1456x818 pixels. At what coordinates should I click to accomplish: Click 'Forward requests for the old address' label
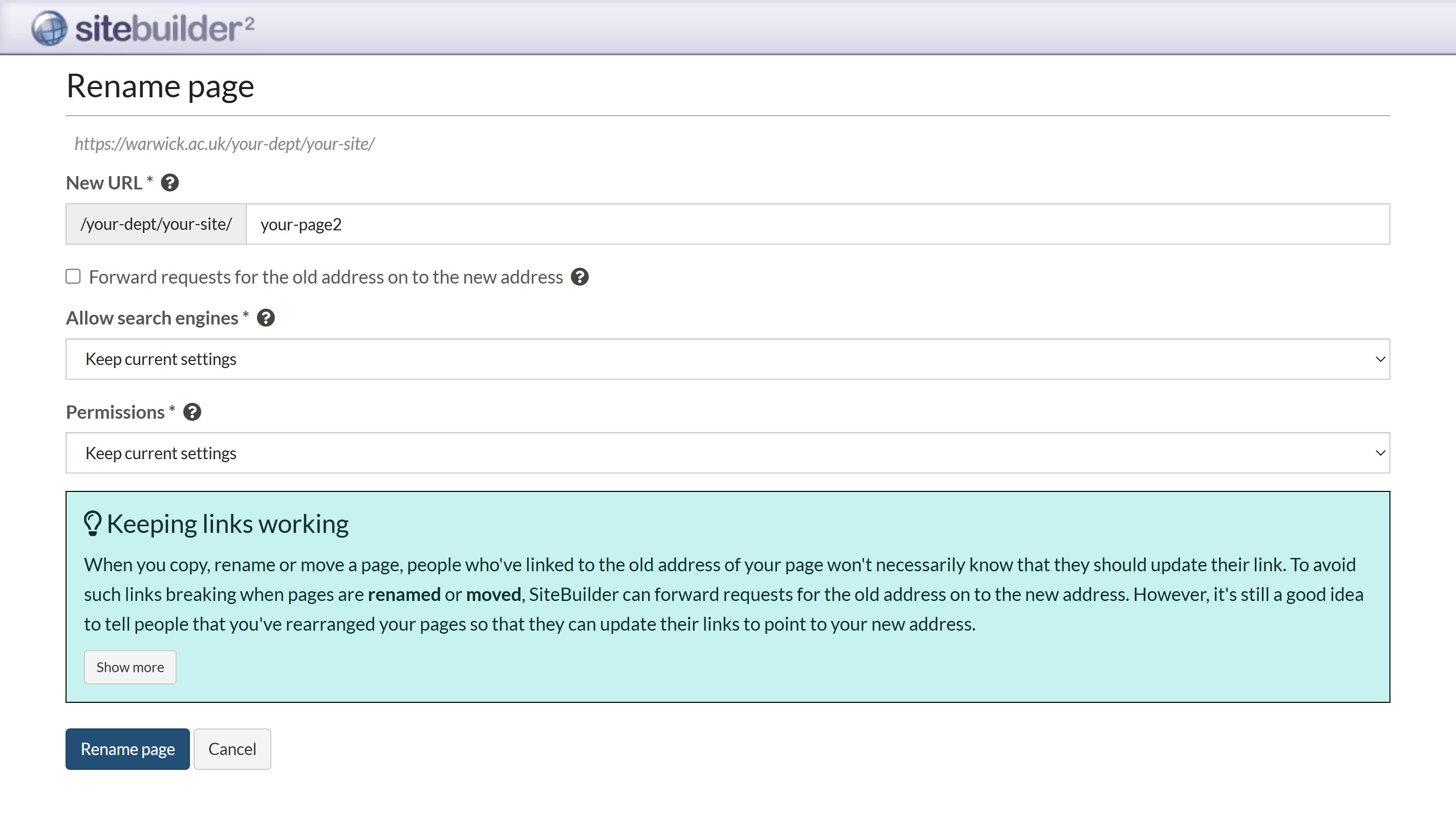click(x=326, y=277)
